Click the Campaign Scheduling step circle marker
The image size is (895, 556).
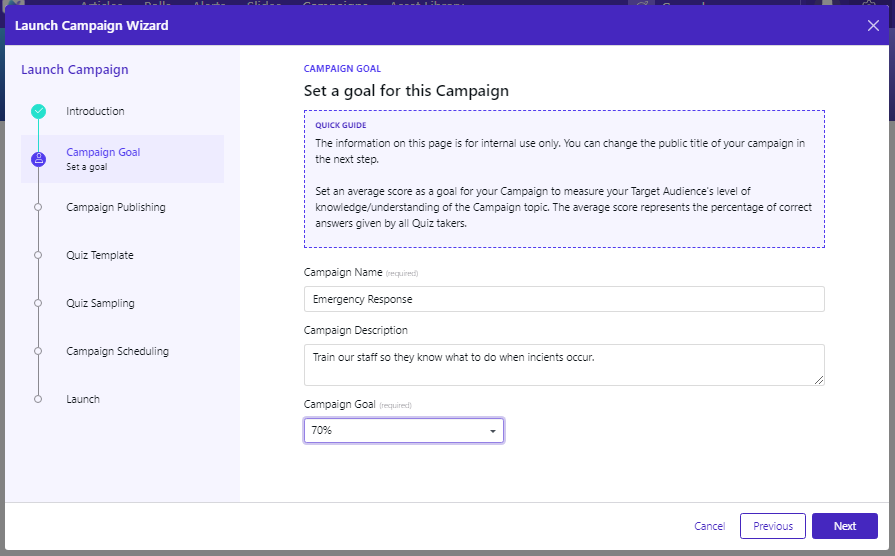click(38, 351)
